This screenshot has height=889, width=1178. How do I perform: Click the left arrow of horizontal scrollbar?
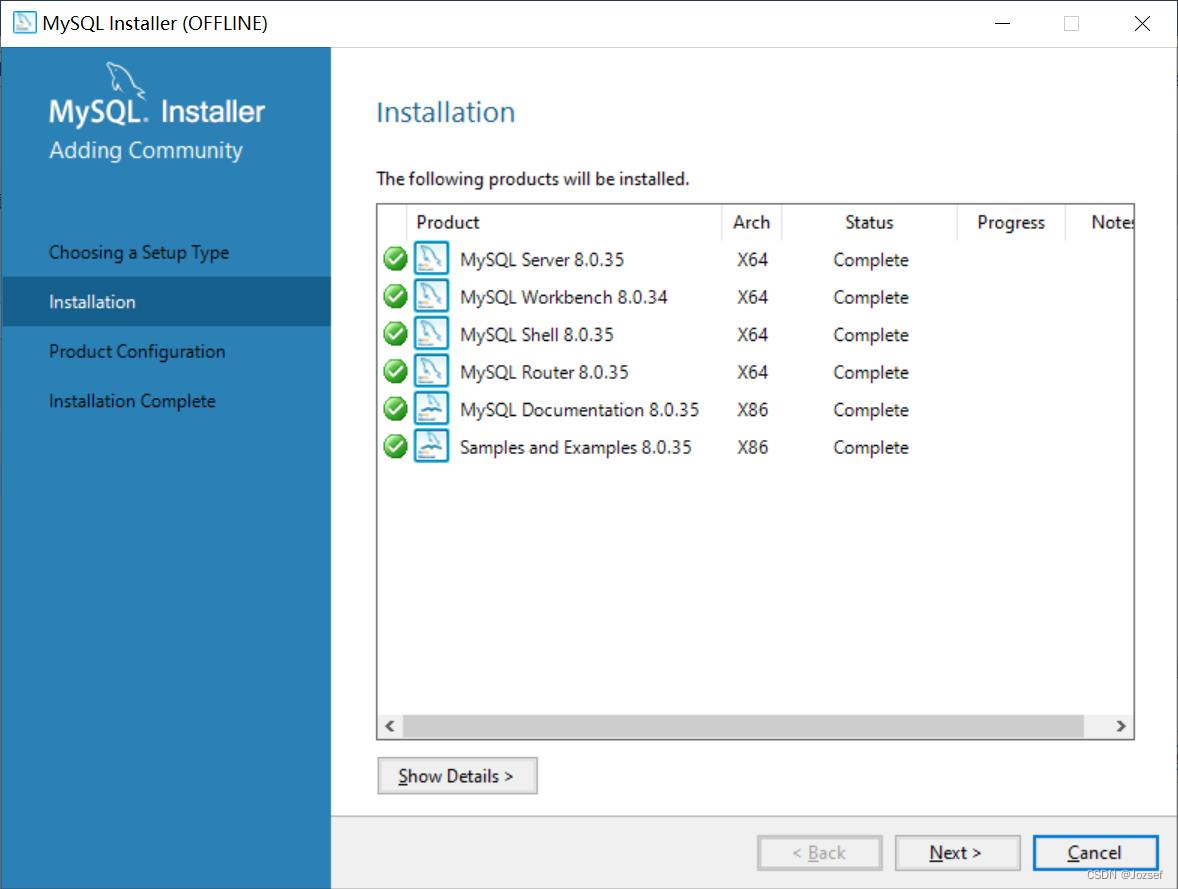pos(389,726)
